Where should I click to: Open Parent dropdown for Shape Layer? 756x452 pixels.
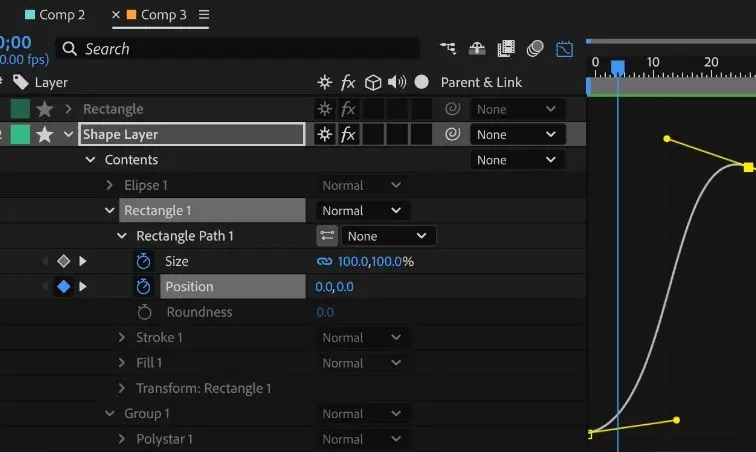[518, 134]
